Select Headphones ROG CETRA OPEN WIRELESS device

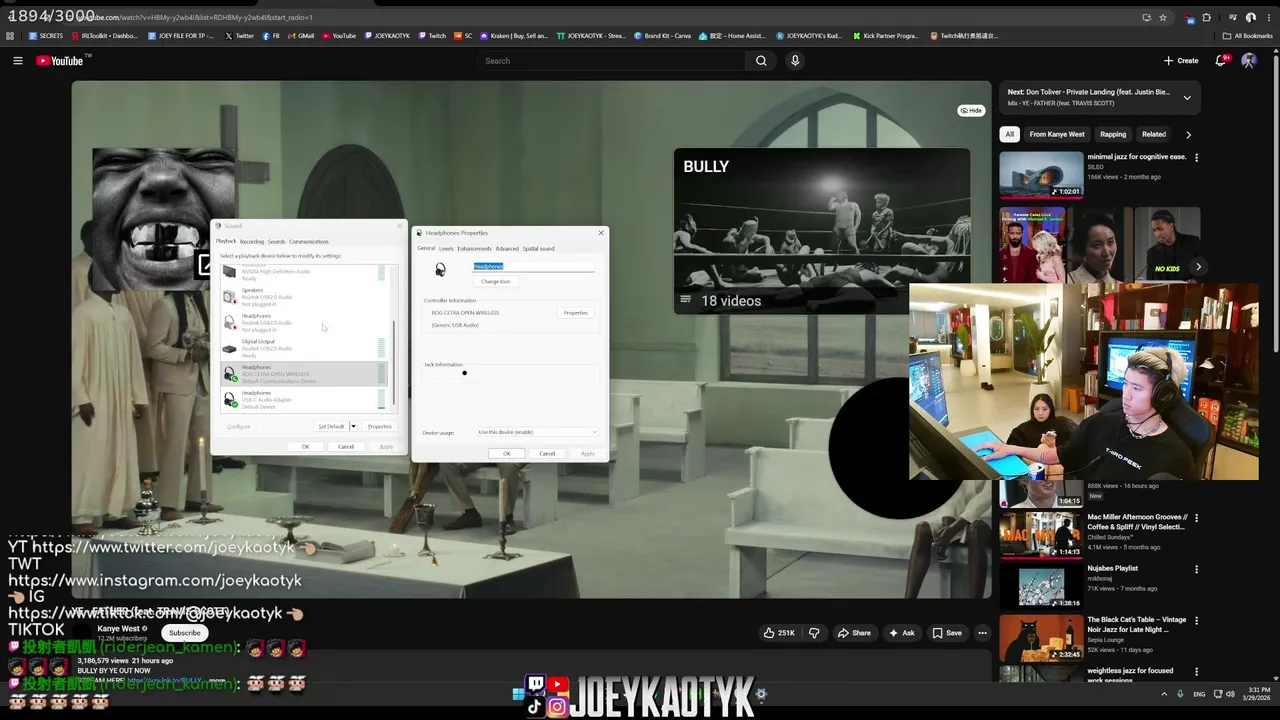pos(305,374)
